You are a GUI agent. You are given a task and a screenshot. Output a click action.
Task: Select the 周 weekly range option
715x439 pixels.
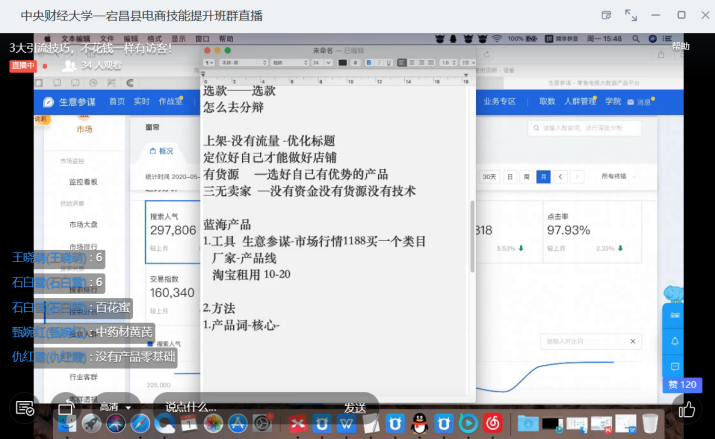[x=527, y=177]
